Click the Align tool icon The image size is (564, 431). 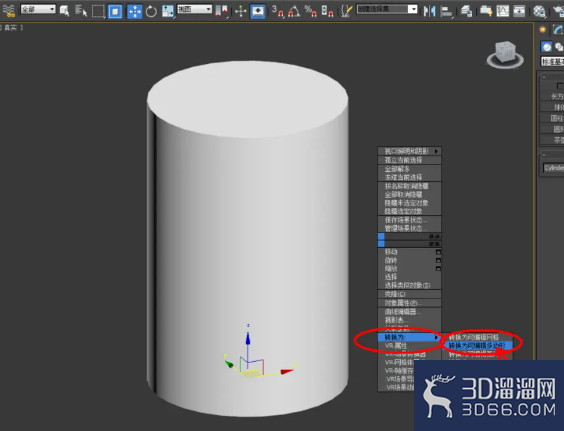coord(446,11)
